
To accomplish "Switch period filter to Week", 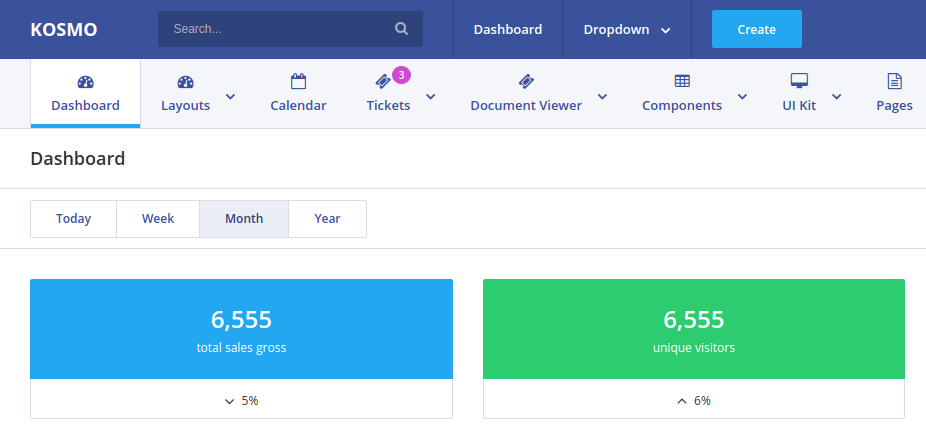I will [158, 219].
